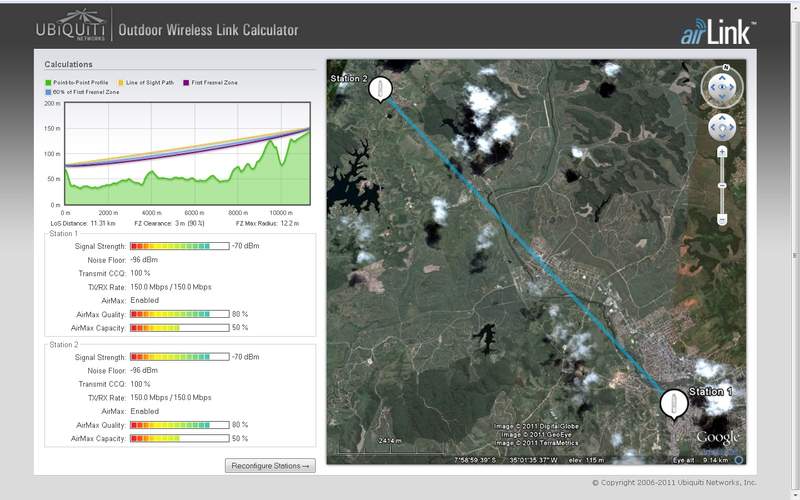This screenshot has width=800, height=500.
Task: Rotate view right with look joystick arrow
Action: coord(732,87)
